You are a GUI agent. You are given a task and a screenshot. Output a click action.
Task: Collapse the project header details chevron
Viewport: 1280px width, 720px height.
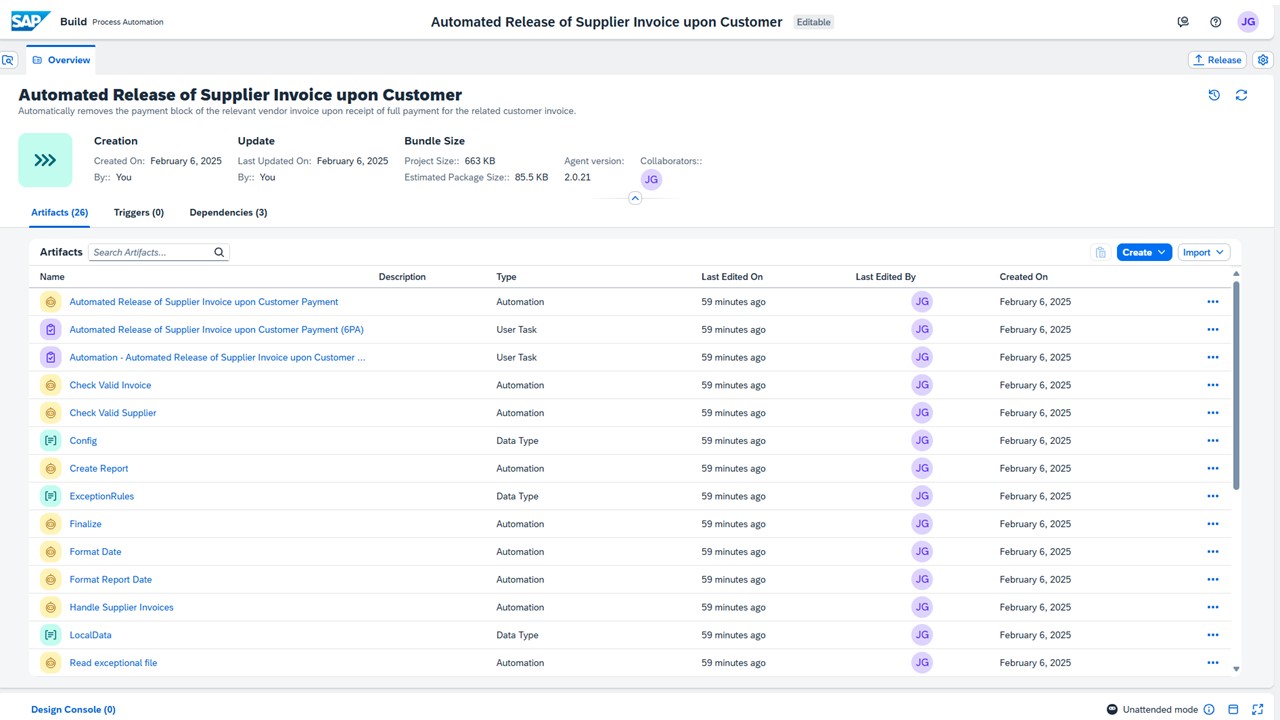(635, 199)
